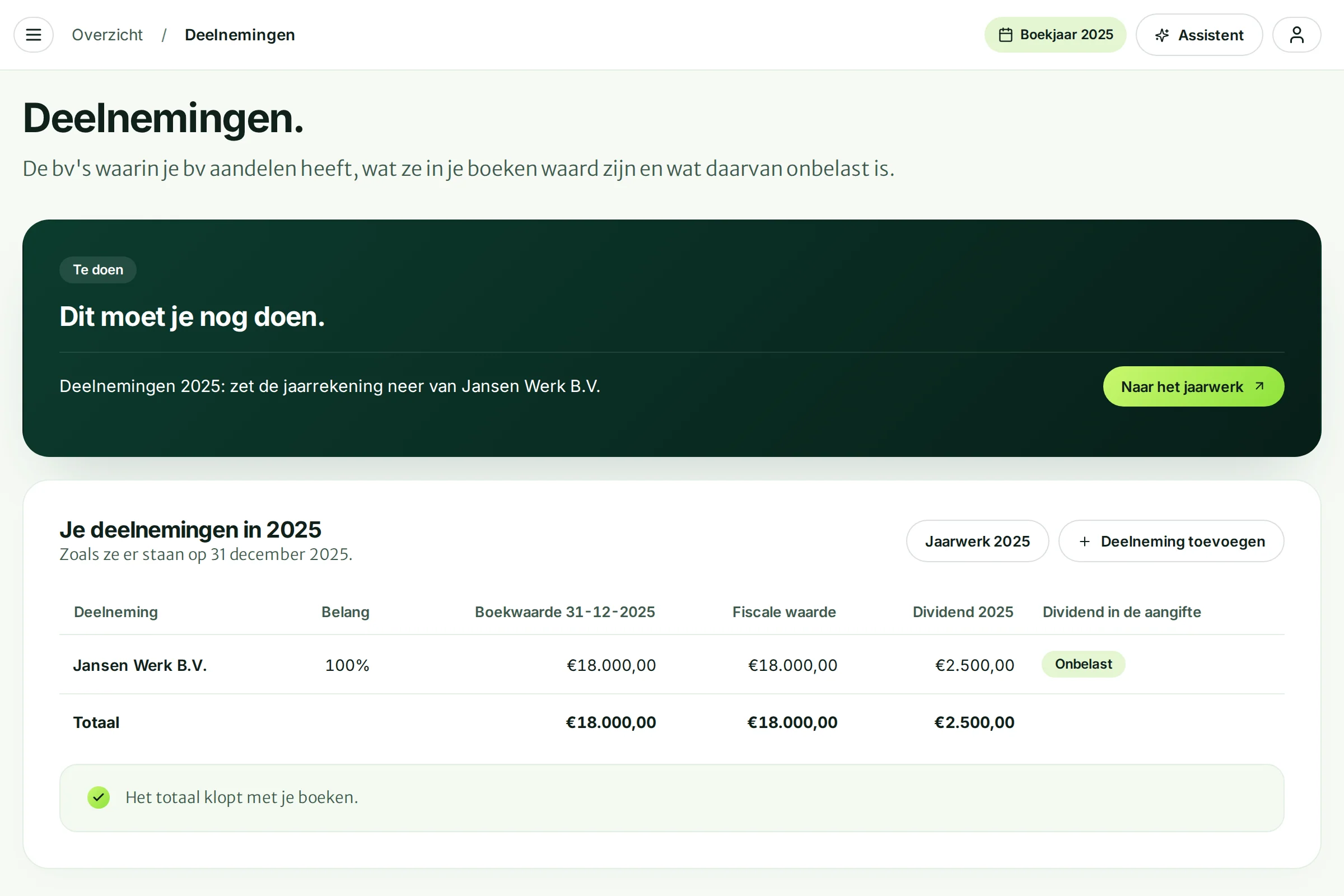
Task: Open the Assistent
Action: tap(1199, 35)
